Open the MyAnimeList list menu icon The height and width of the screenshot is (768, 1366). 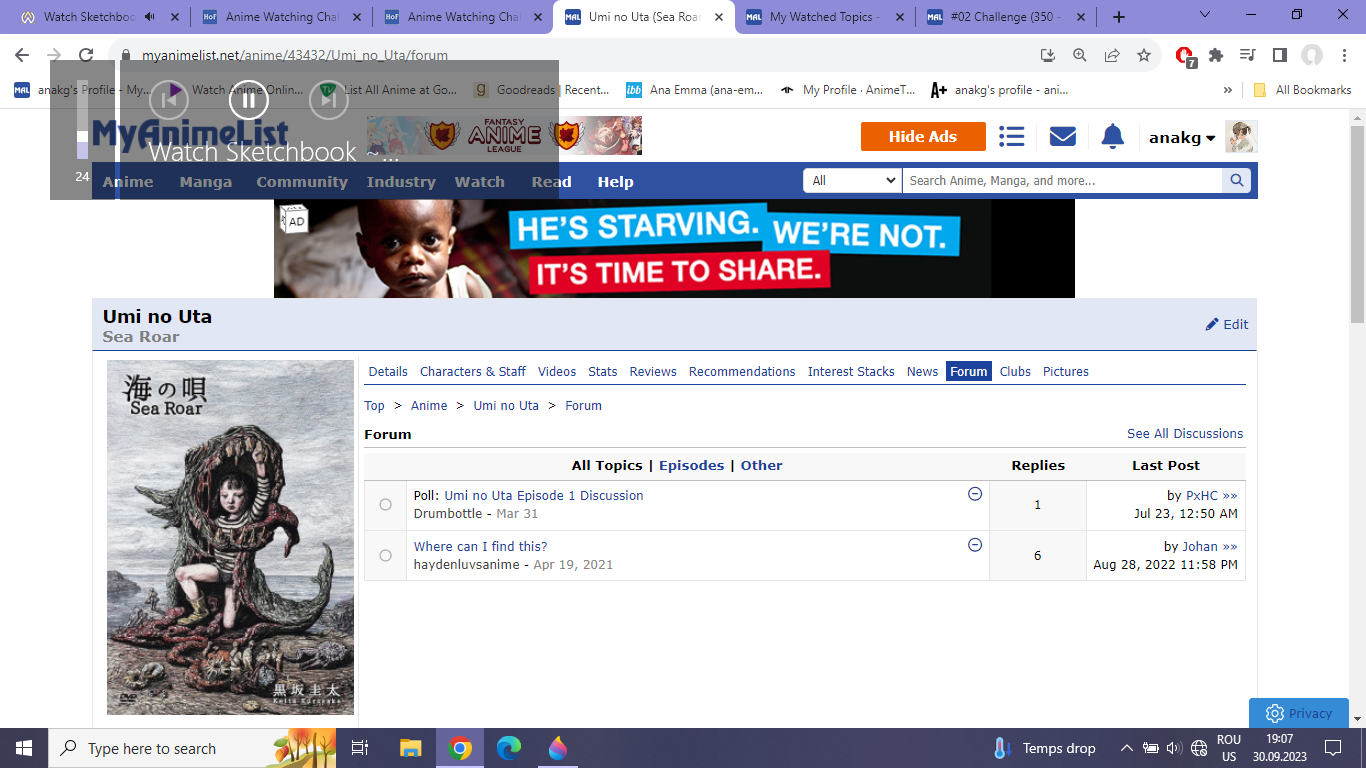coord(1011,137)
